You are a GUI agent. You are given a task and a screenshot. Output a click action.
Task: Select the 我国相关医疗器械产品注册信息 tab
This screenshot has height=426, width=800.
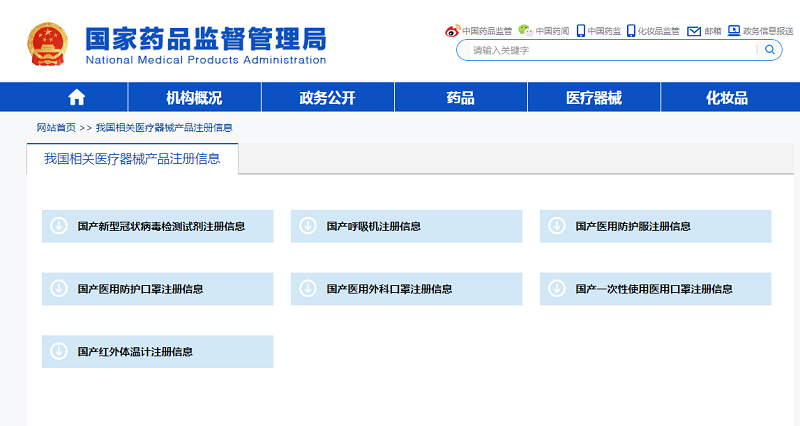[x=132, y=159]
